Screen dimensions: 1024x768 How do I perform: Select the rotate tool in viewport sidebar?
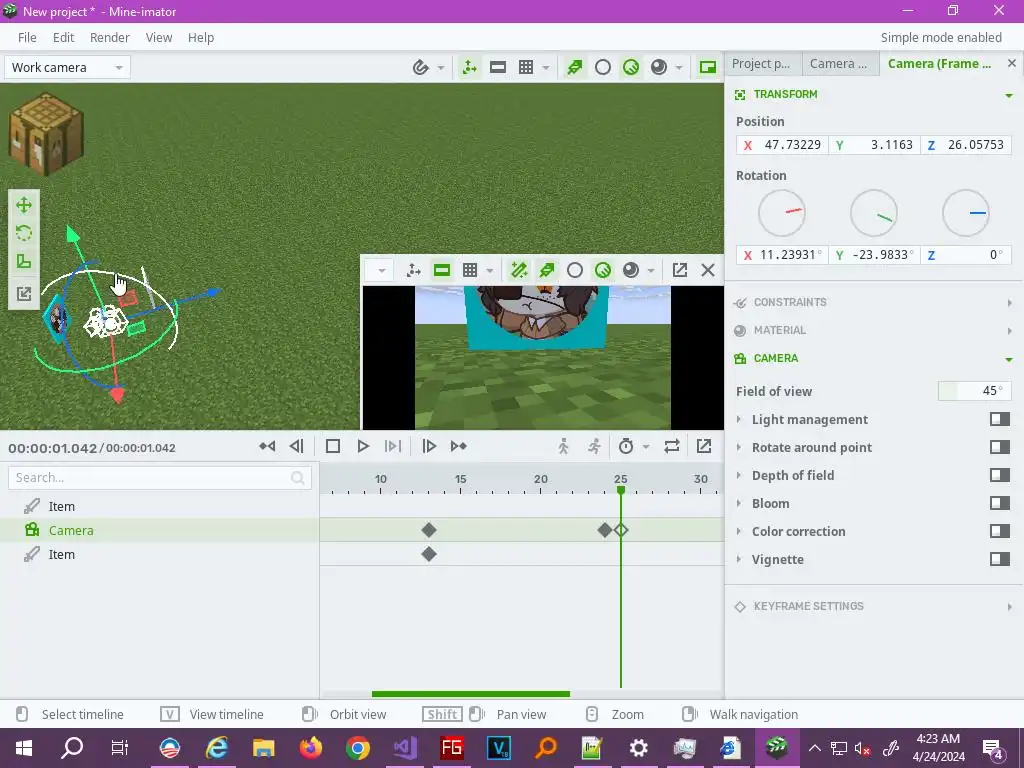point(24,233)
